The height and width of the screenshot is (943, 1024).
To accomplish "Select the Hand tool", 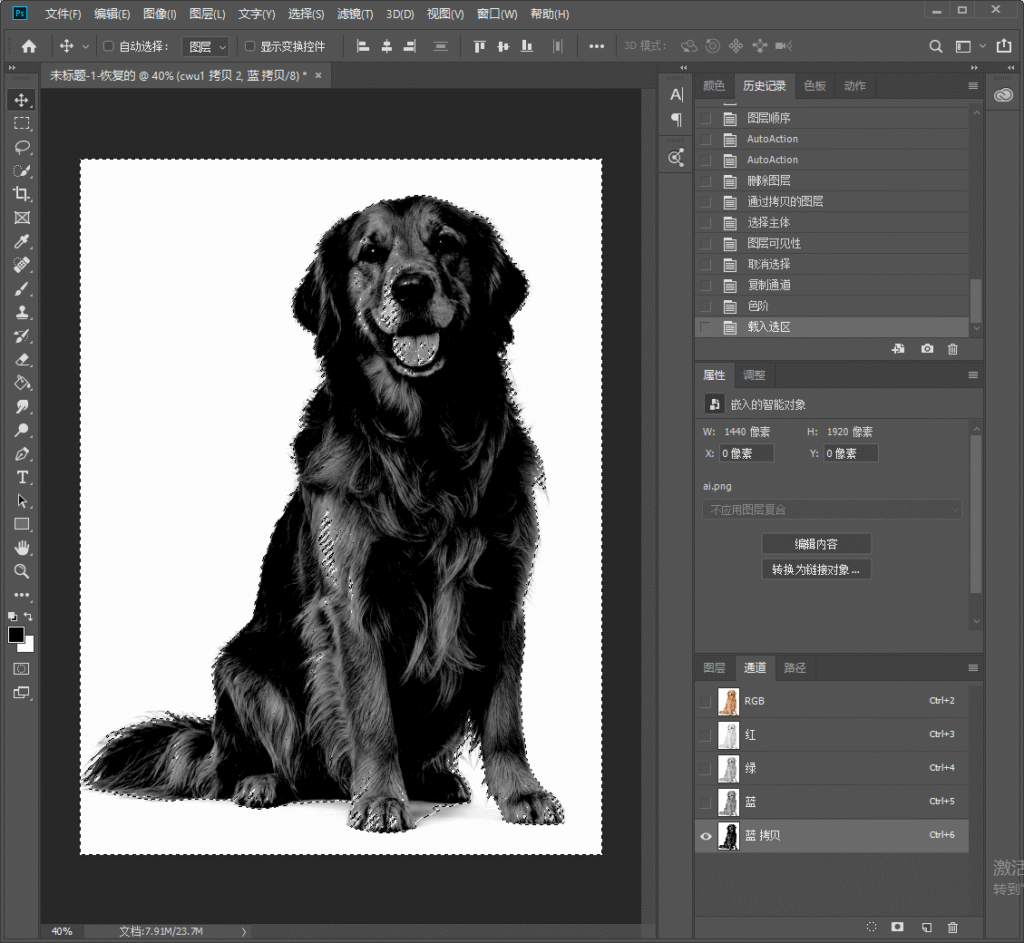I will pyautogui.click(x=22, y=548).
